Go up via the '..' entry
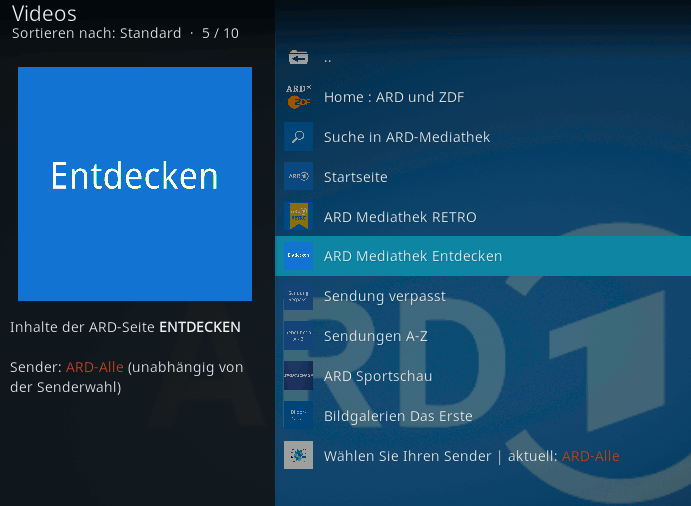Image resolution: width=691 pixels, height=506 pixels. (483, 57)
